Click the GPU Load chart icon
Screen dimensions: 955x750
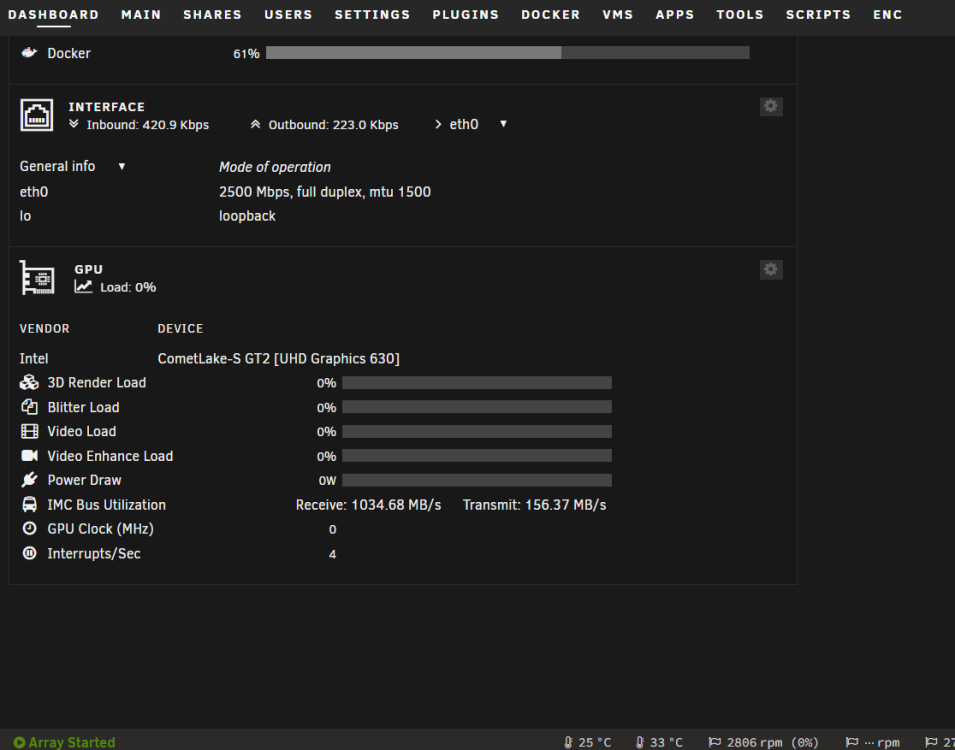pyautogui.click(x=83, y=286)
